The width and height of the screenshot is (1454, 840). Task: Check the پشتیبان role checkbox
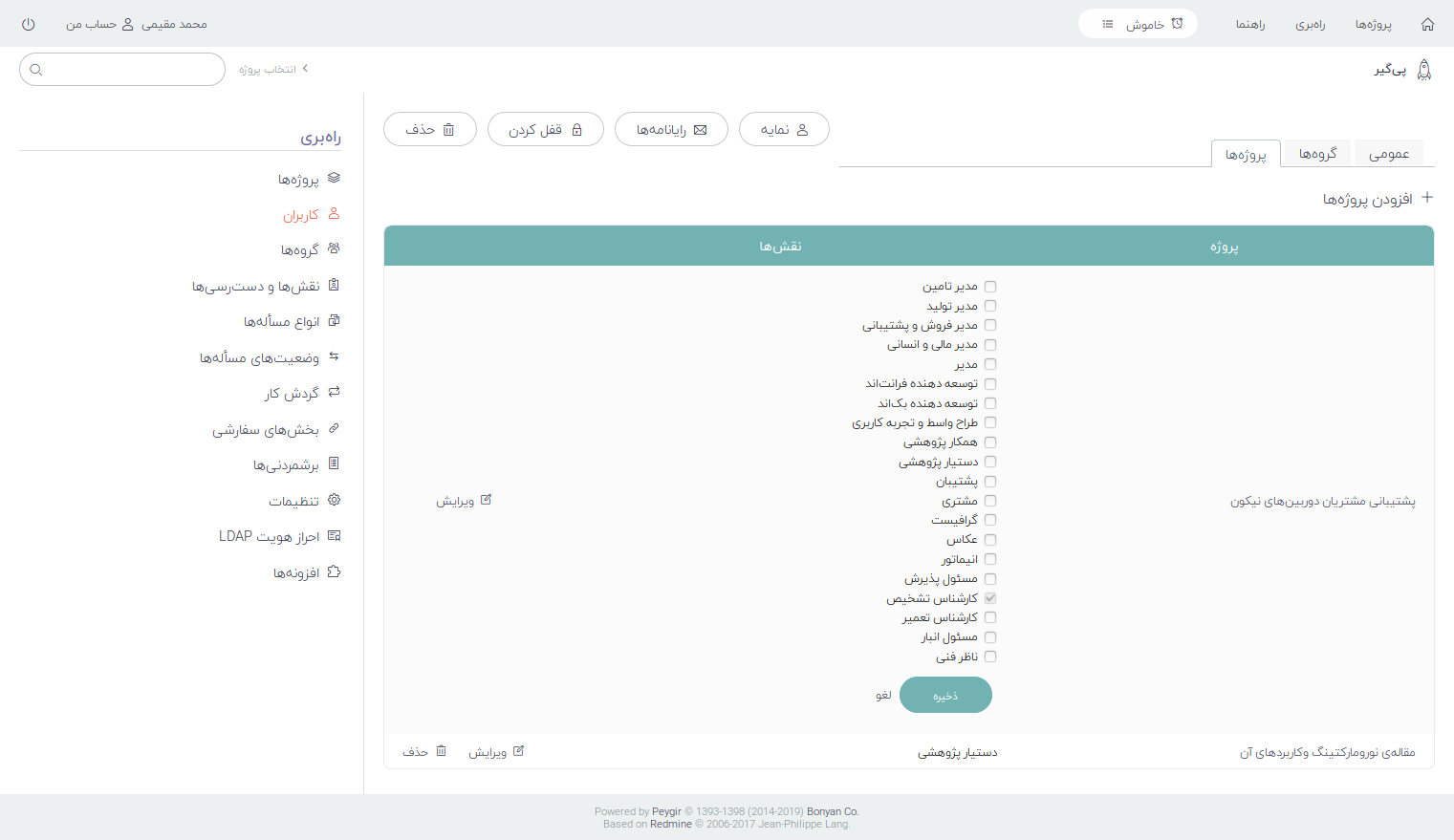click(990, 482)
